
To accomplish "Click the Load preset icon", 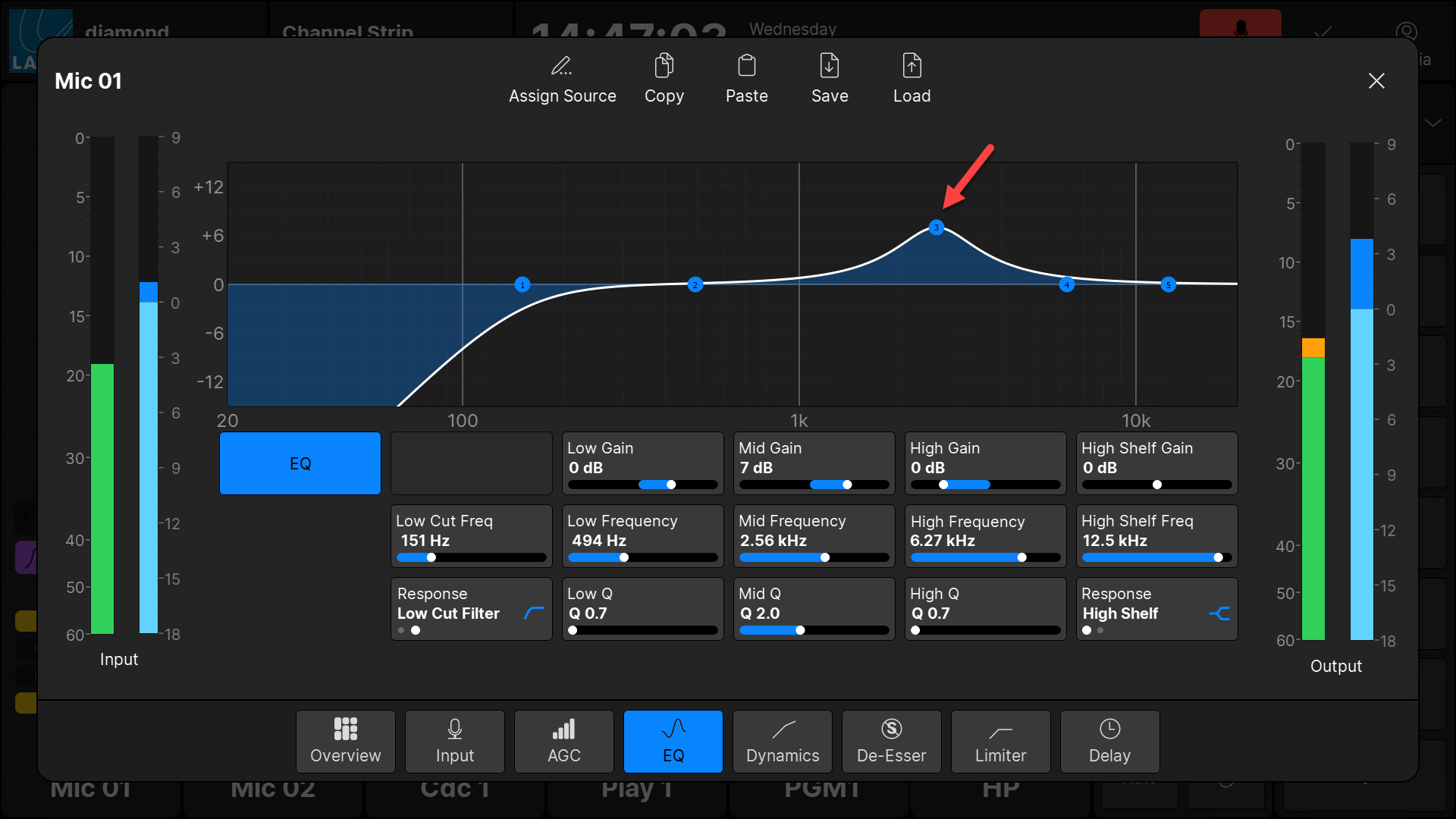I will click(x=912, y=66).
